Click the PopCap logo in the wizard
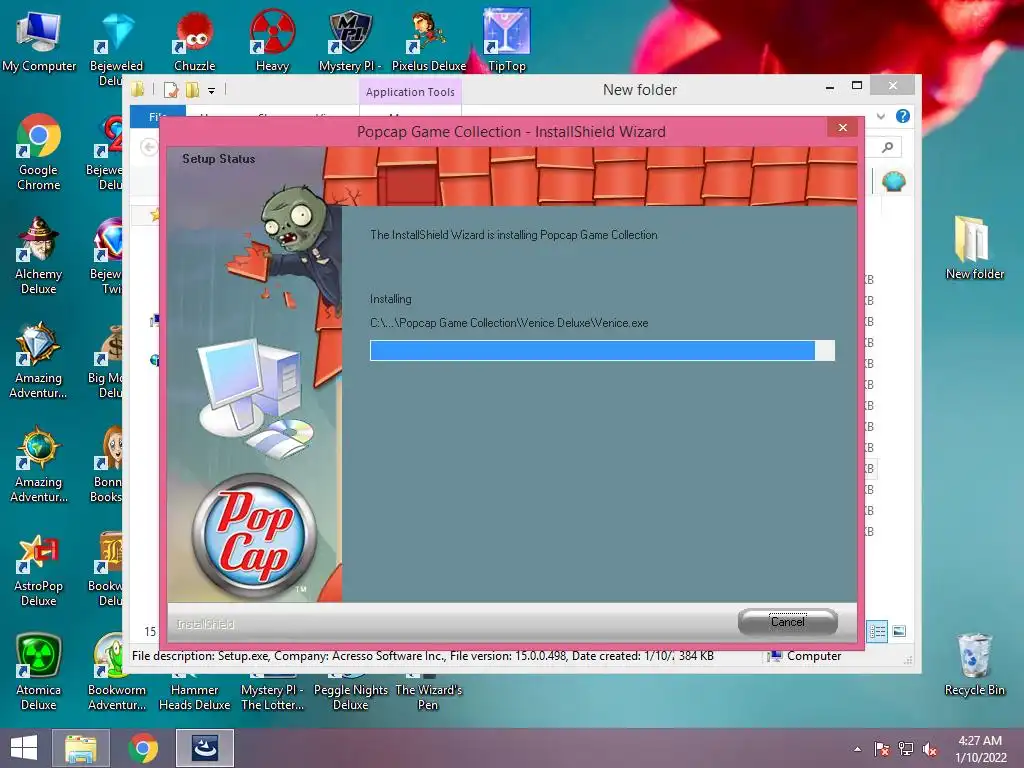The image size is (1024, 768). click(x=253, y=536)
